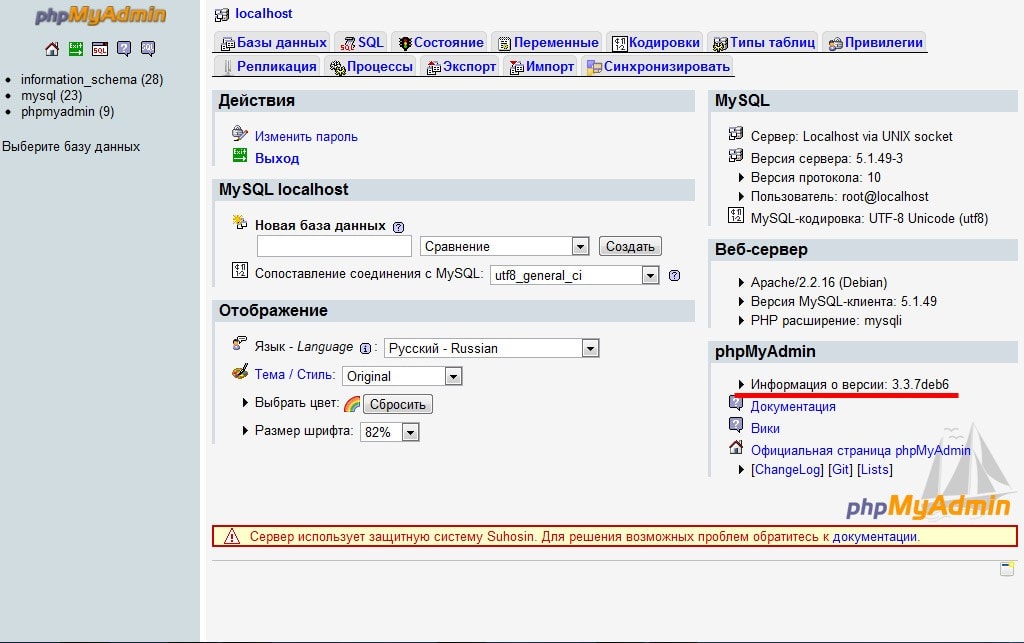Open Официальная страница phpMyAdmin link
Image resolution: width=1024 pixels, height=643 pixels.
[860, 450]
